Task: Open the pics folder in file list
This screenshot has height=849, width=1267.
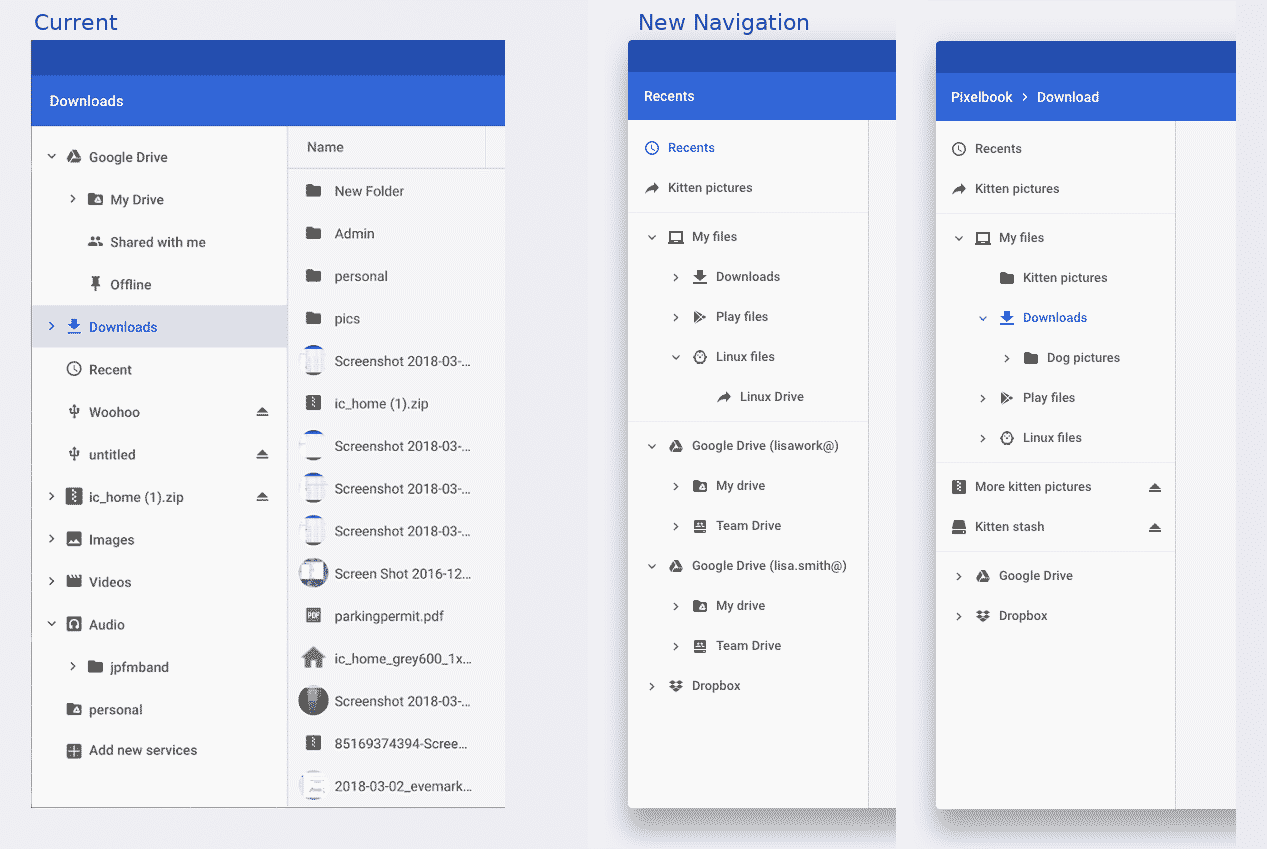Action: click(347, 319)
